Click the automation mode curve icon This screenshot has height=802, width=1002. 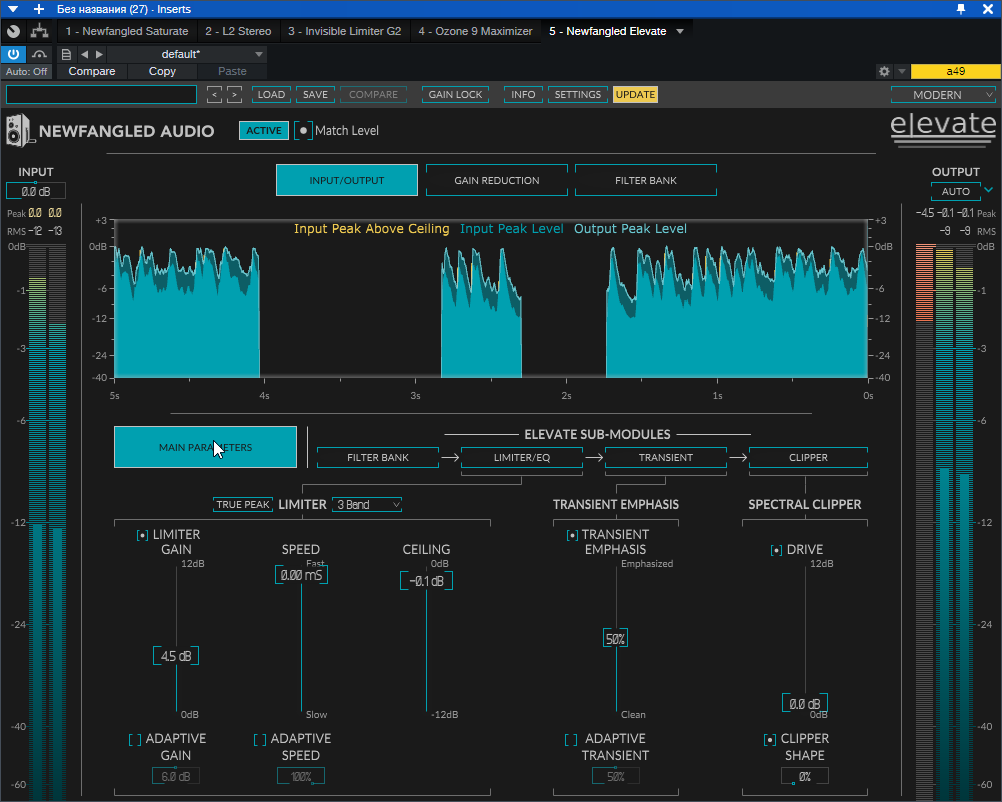click(x=39, y=54)
